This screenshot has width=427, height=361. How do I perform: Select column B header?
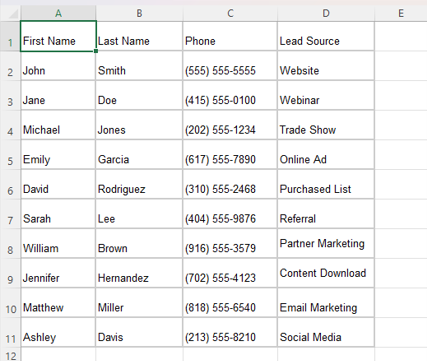139,13
